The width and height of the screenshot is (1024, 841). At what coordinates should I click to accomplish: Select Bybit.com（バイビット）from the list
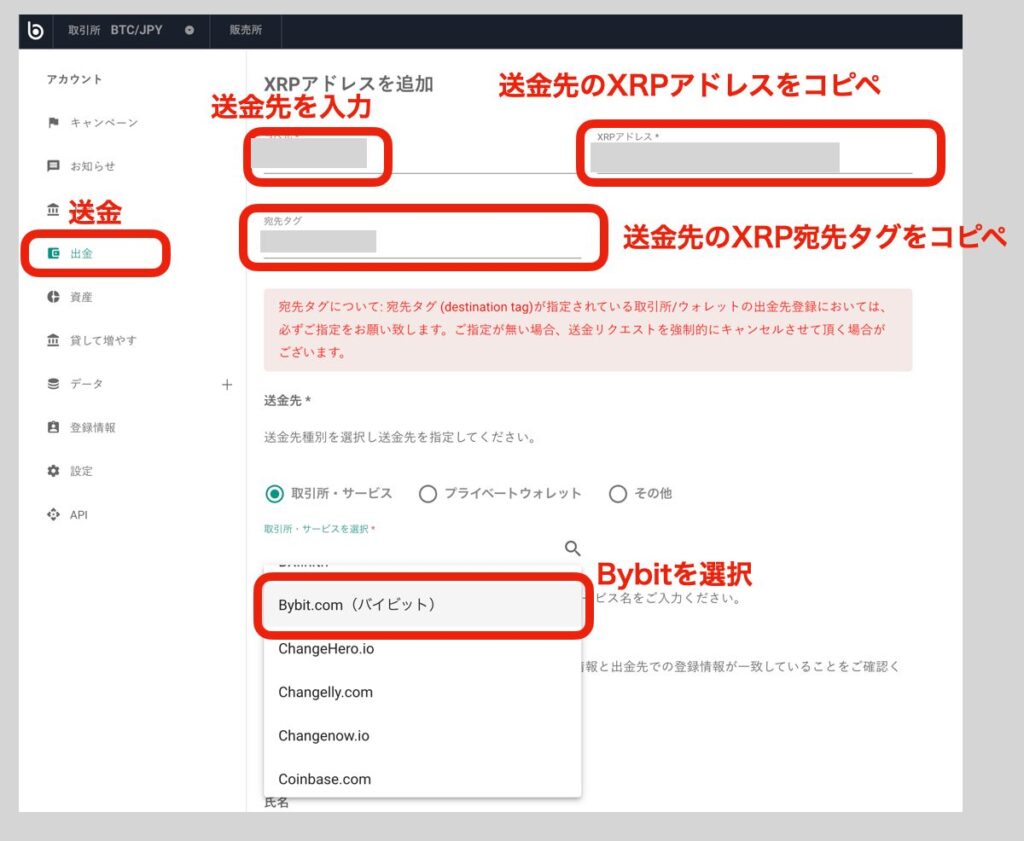354,604
